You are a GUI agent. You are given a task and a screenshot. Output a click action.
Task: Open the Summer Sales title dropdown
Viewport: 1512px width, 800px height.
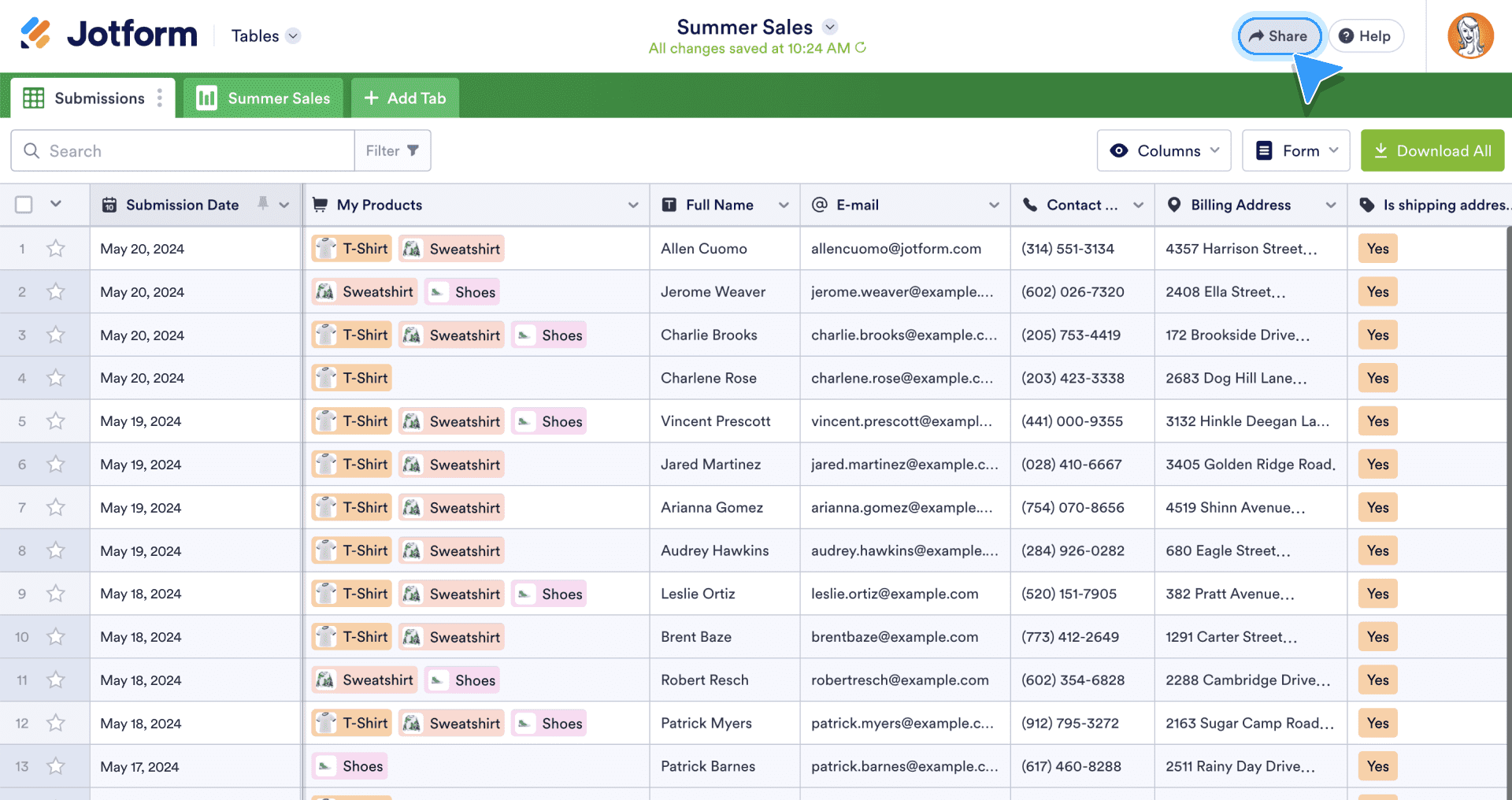pos(829,26)
